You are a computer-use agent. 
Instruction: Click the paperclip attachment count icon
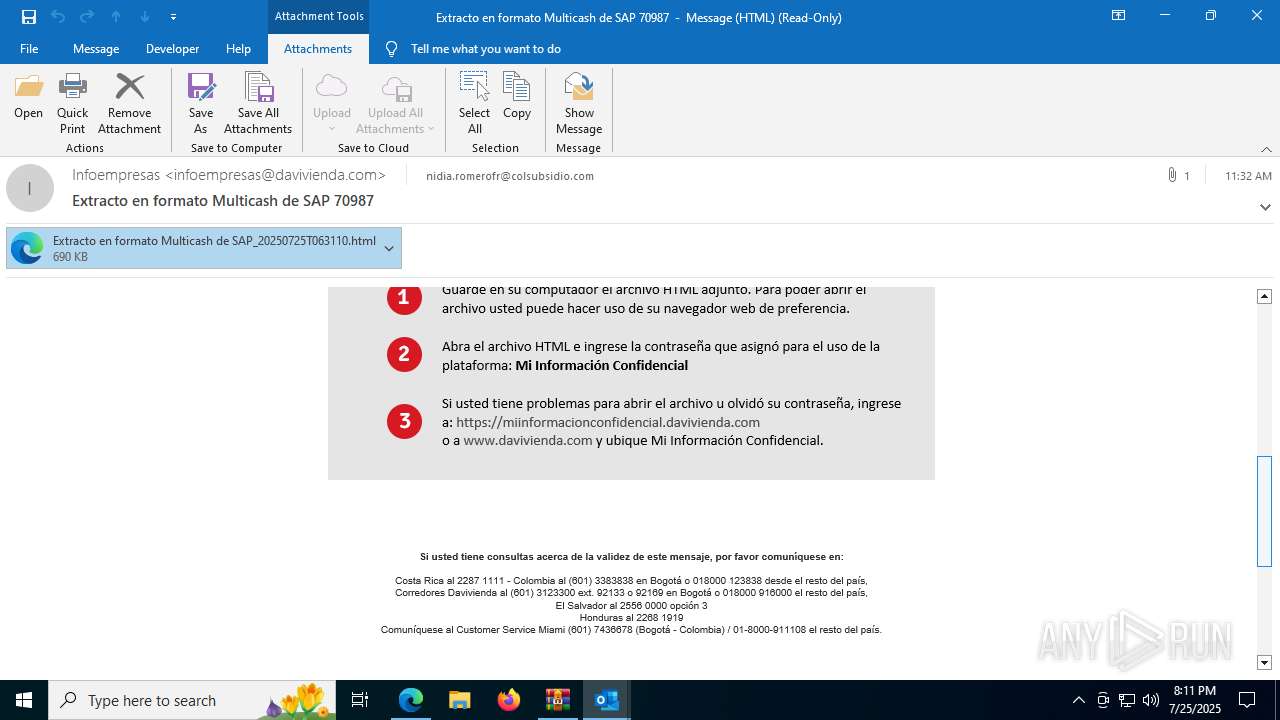pyautogui.click(x=1171, y=175)
